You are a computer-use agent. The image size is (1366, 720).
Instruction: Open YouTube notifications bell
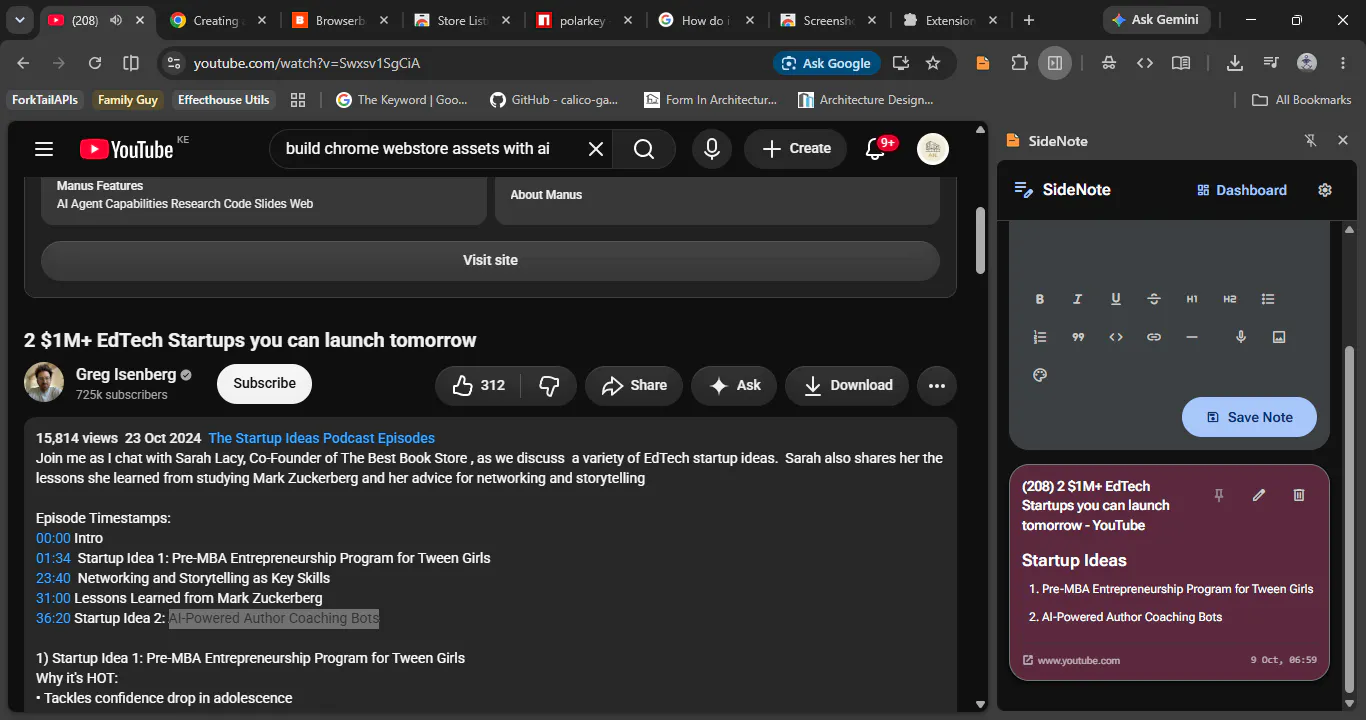coord(876,149)
